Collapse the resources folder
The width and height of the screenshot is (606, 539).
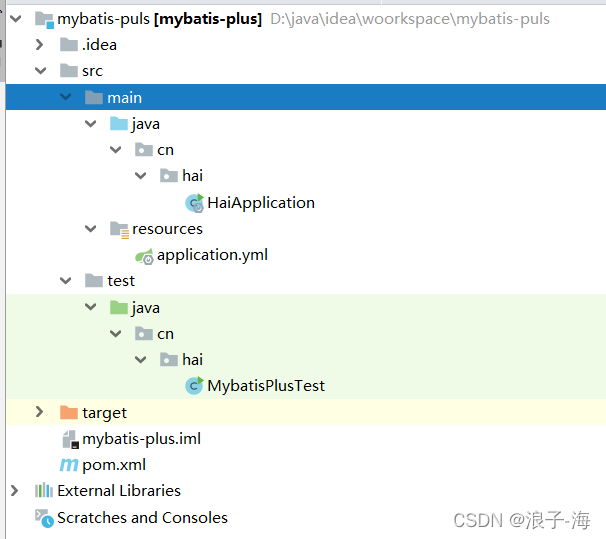point(90,229)
